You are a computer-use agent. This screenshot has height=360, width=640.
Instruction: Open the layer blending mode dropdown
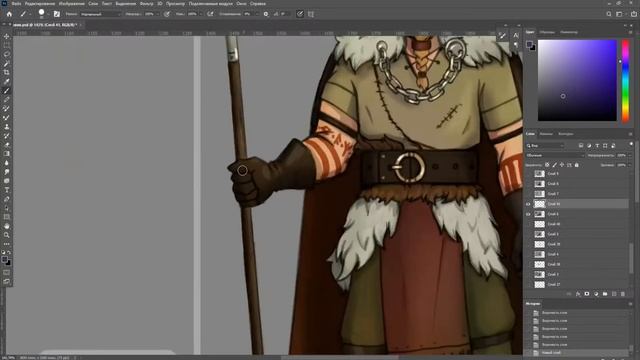(x=556, y=156)
